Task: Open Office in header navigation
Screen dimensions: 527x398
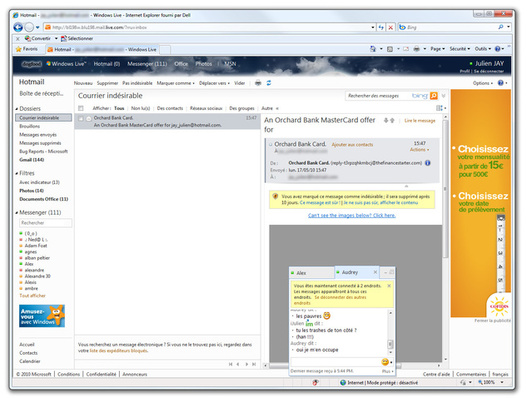Action: [x=181, y=64]
